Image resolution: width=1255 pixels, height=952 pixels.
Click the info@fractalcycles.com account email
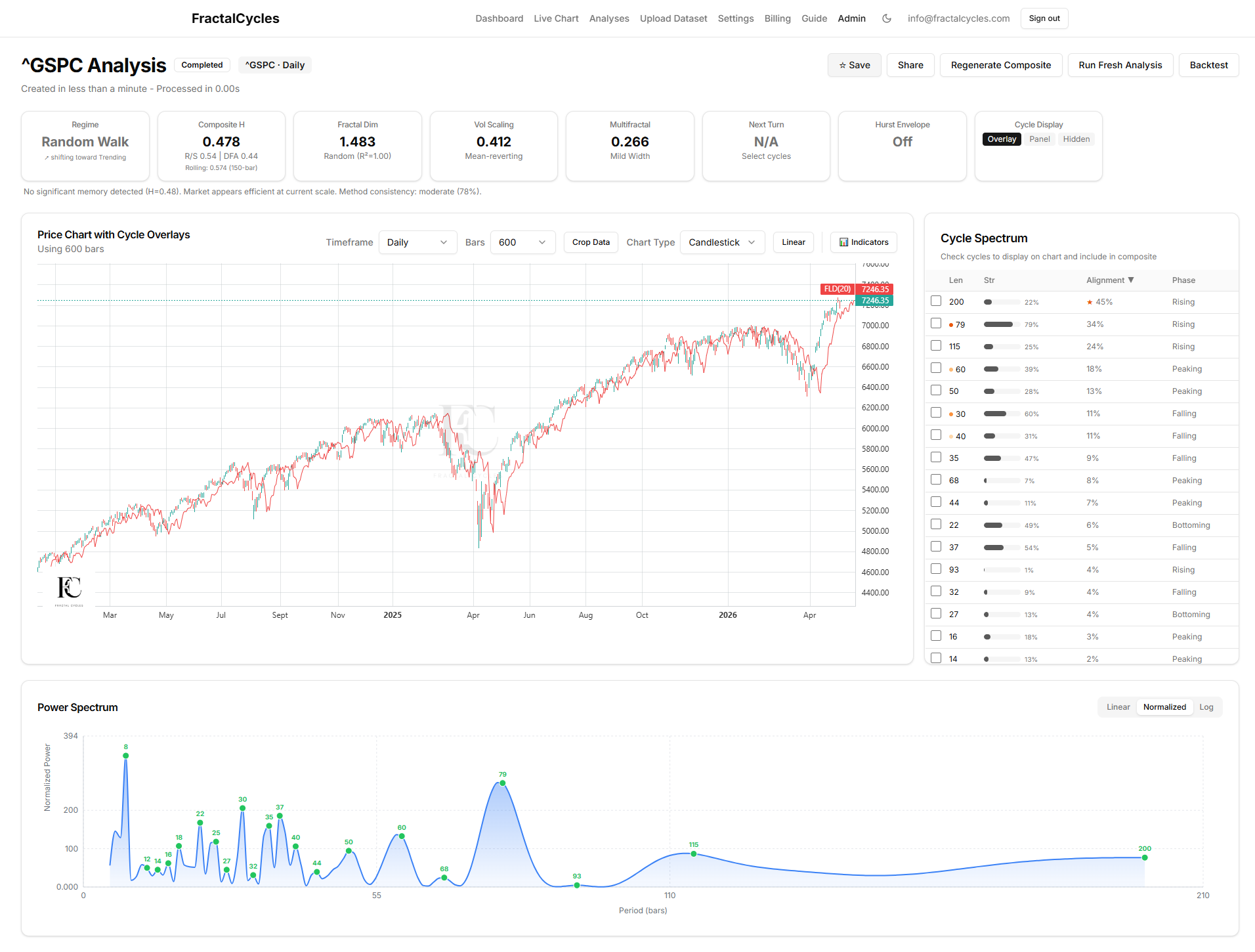958,18
